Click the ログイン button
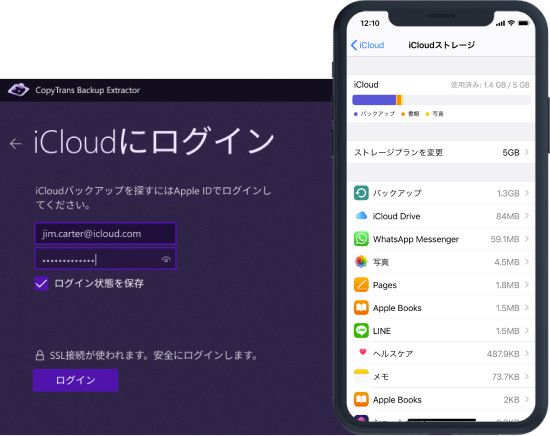550x436 pixels. pyautogui.click(x=76, y=380)
